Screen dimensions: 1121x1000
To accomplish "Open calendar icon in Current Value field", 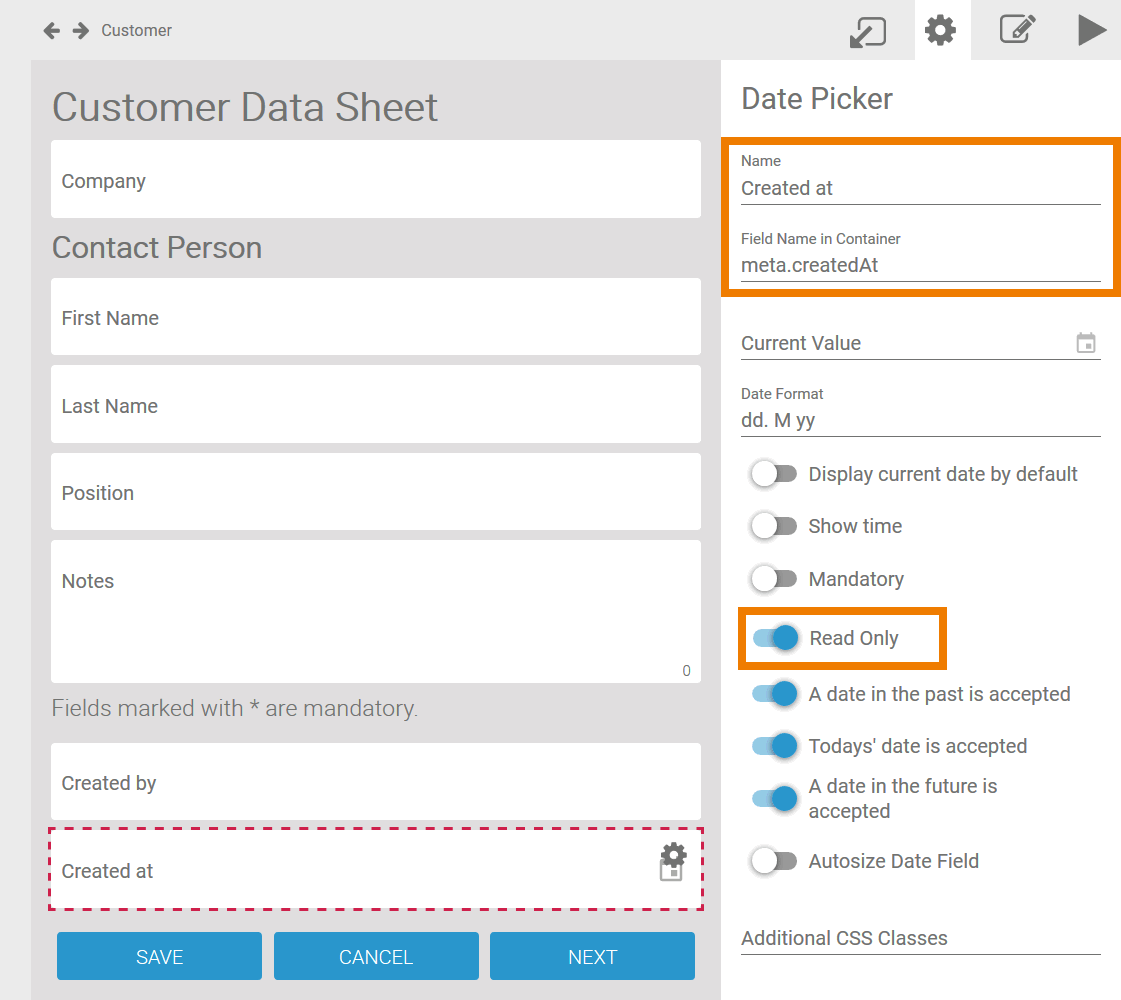I will [x=1085, y=343].
